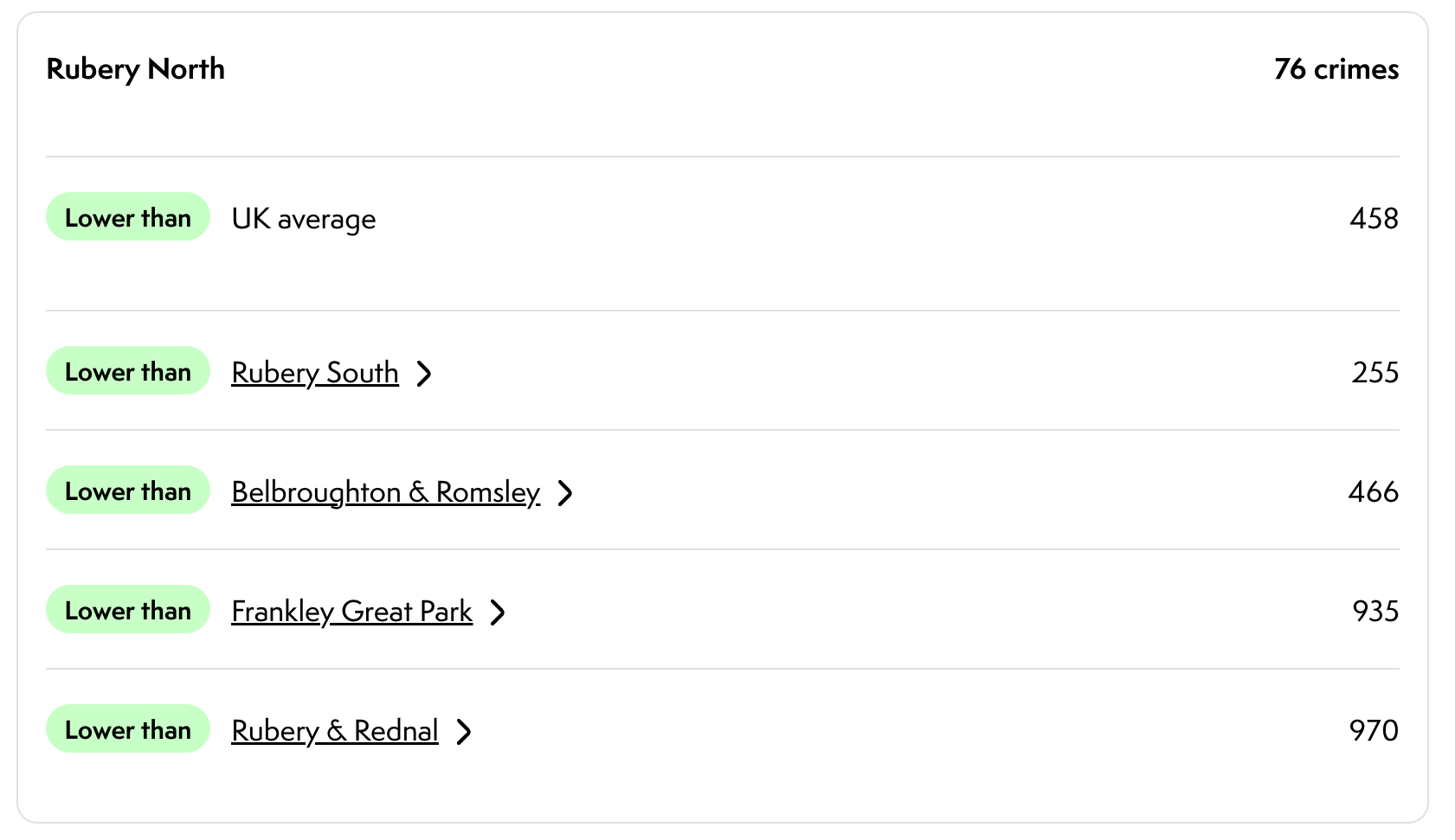The image size is (1455, 840).
Task: Click the Rubery & Rednal count 970
Action: pos(1374,730)
